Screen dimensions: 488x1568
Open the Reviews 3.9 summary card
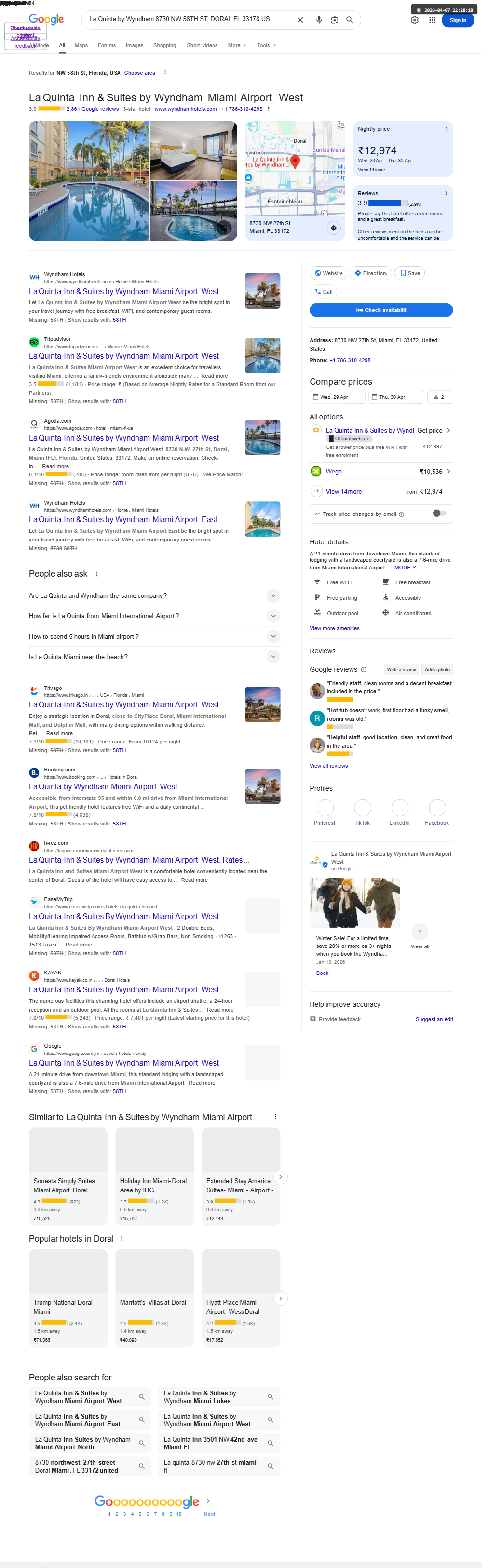403,213
